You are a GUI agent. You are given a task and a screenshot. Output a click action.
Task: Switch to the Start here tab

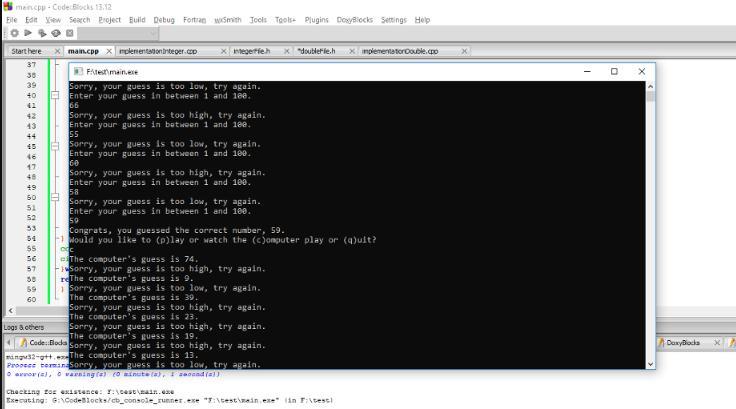coord(26,51)
